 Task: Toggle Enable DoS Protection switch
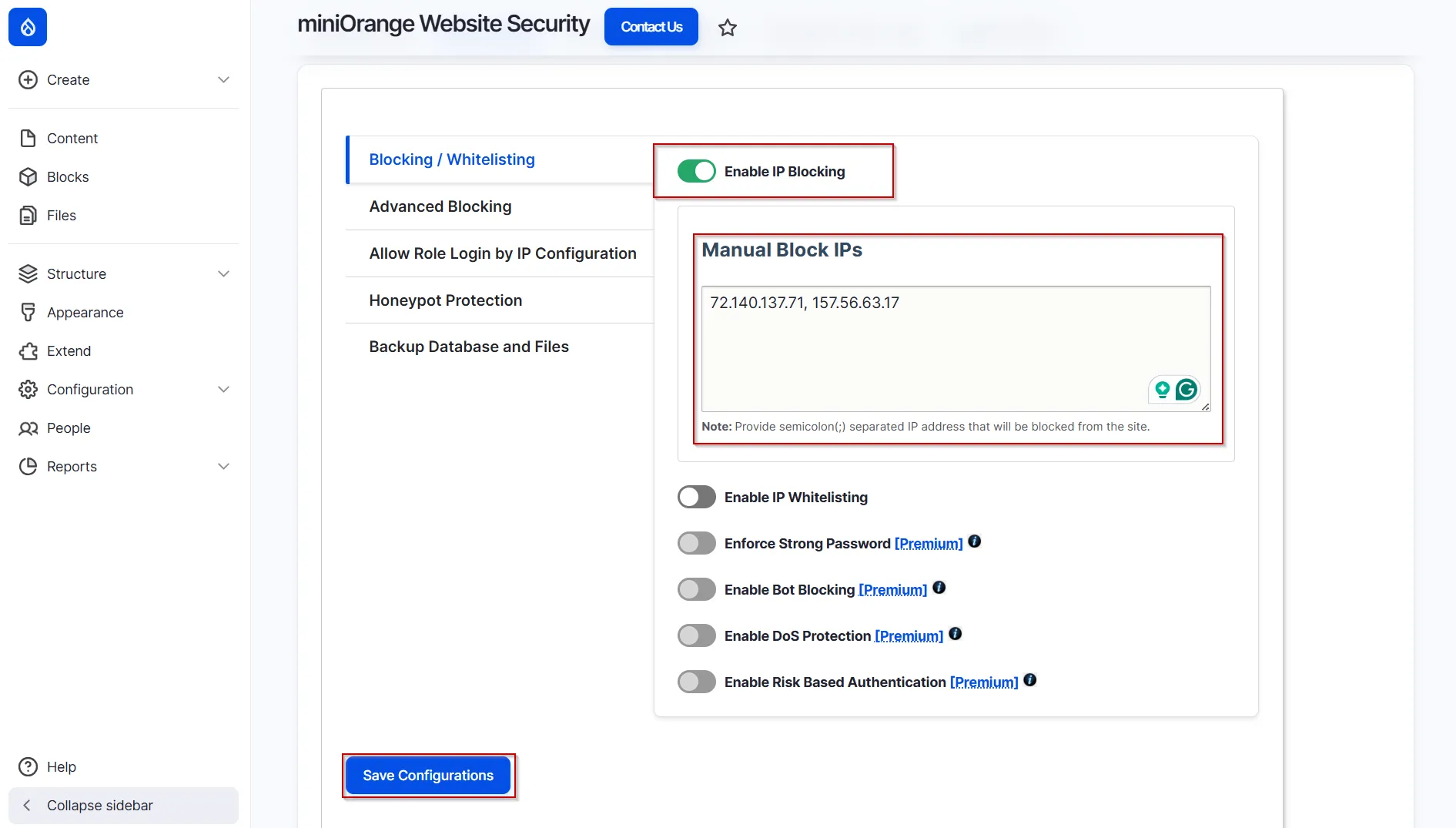[x=697, y=635]
